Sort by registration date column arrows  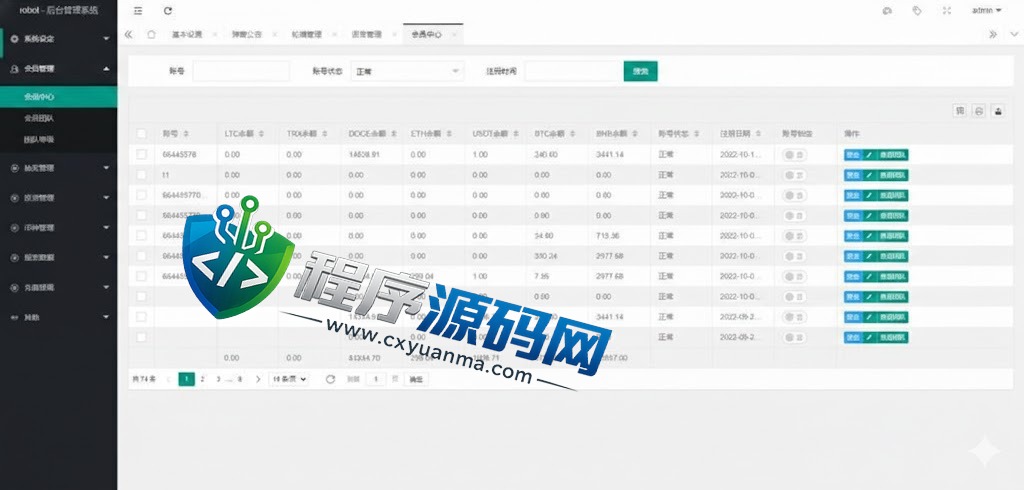coord(758,133)
